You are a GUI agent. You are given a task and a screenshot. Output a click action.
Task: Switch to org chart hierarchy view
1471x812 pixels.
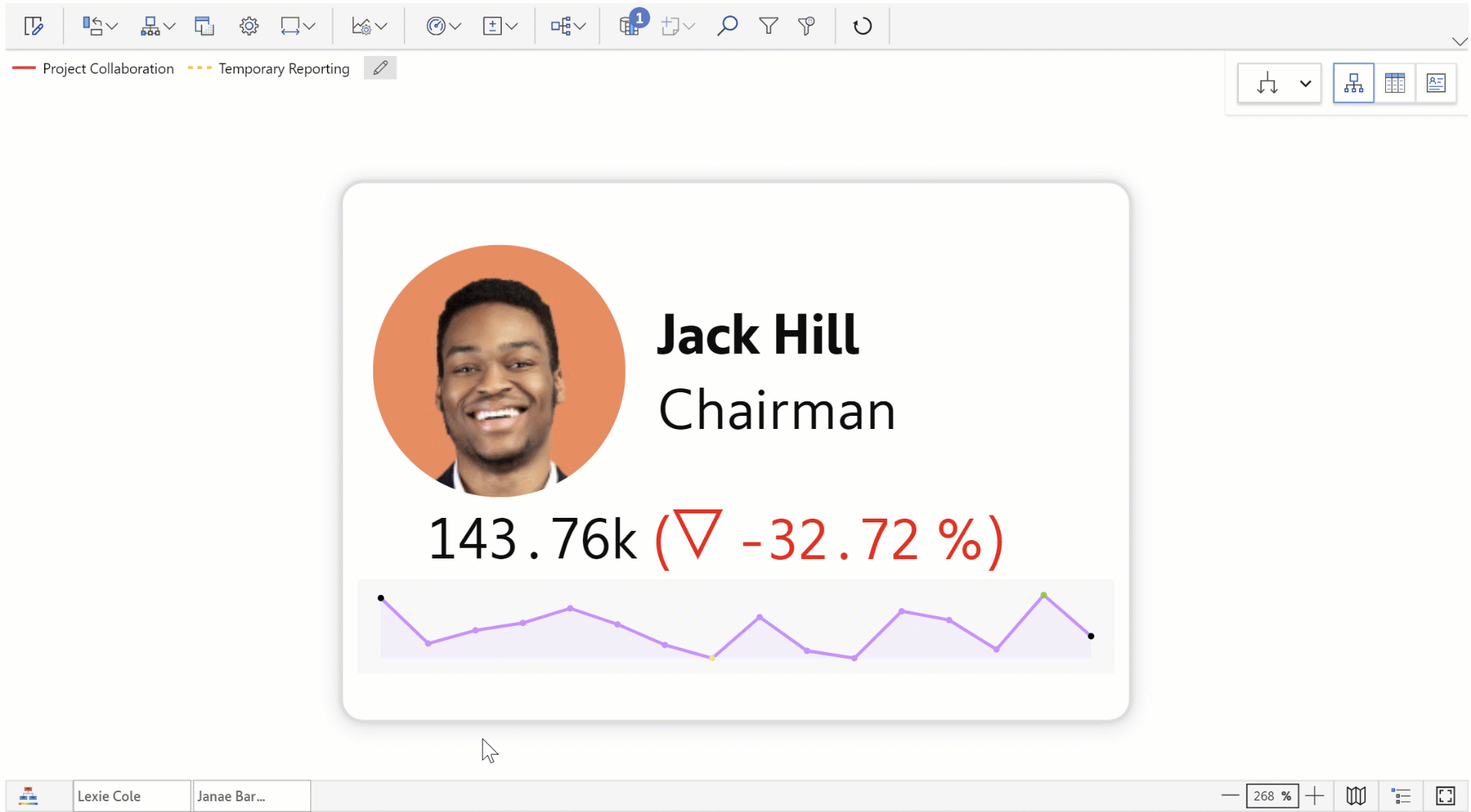[x=1353, y=83]
